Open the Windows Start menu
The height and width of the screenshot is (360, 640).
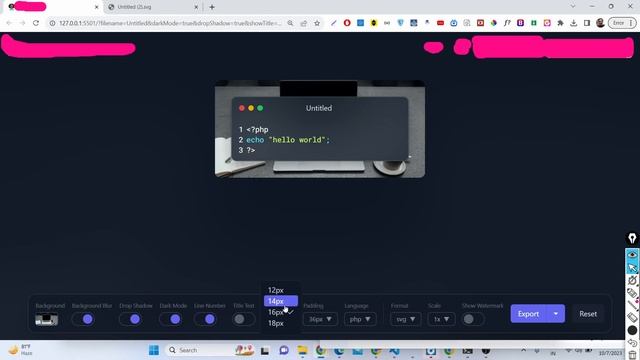tap(154, 350)
